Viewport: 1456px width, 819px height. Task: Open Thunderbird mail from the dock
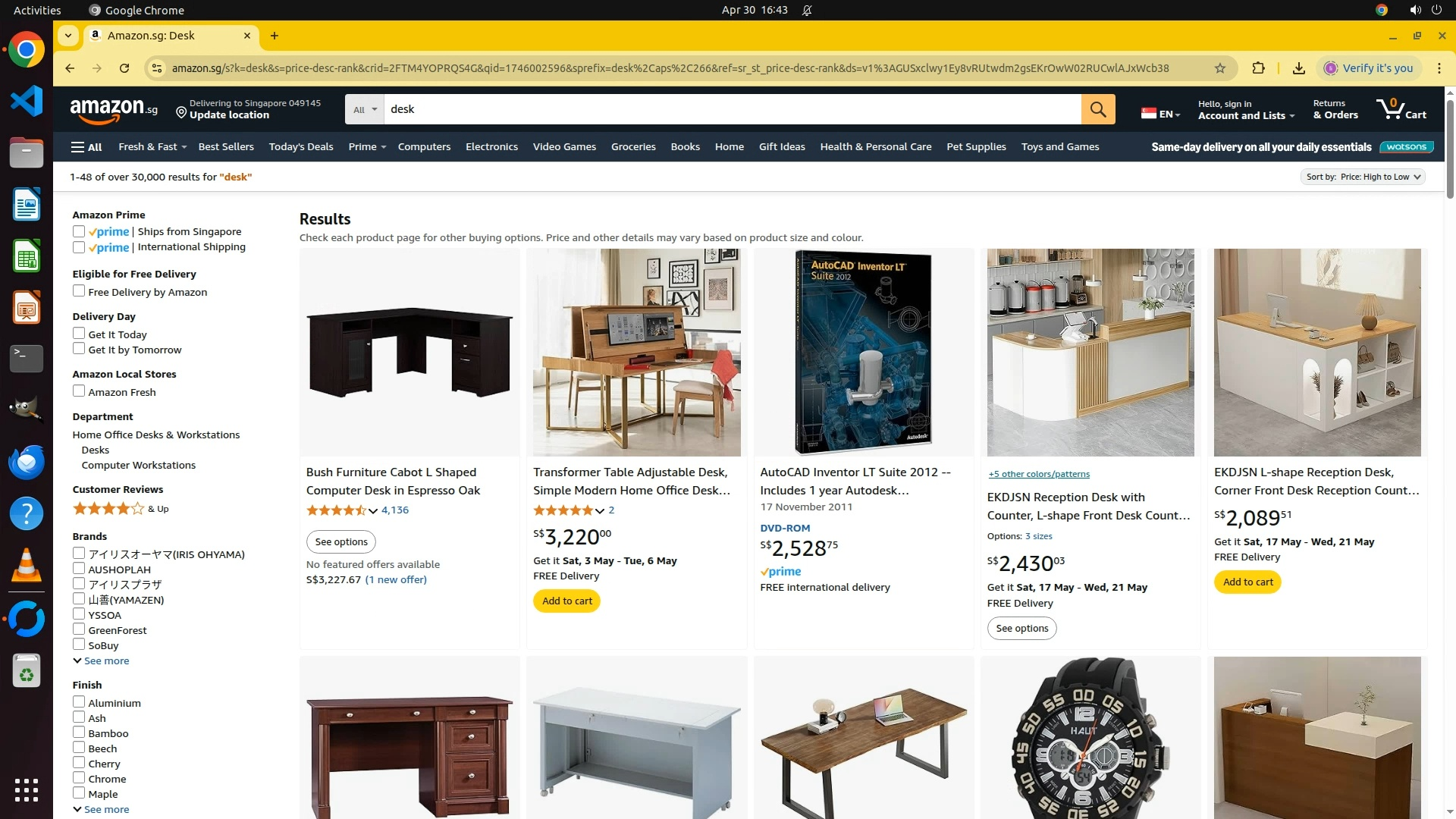(x=27, y=462)
